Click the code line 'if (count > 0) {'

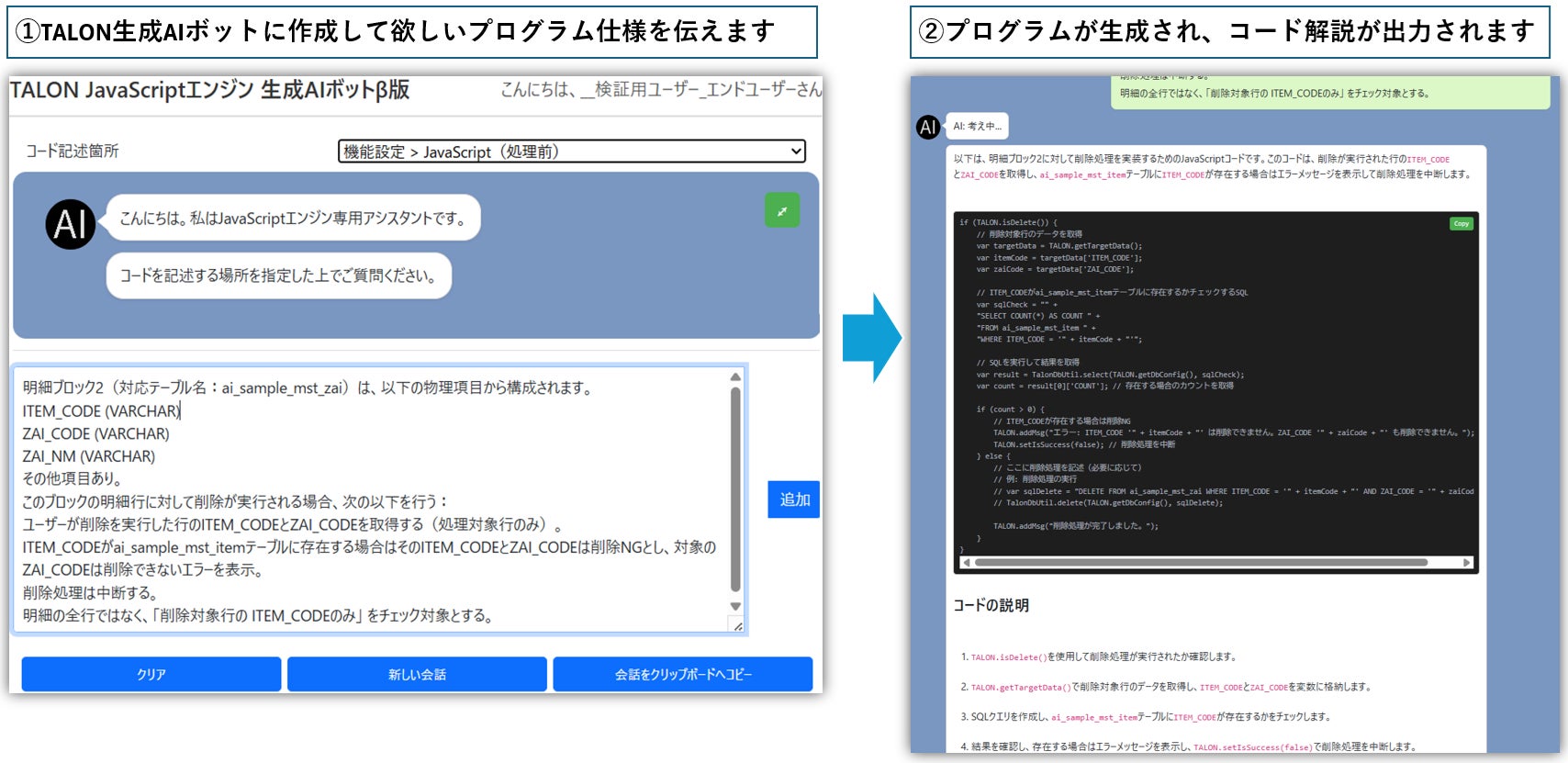click(1010, 410)
